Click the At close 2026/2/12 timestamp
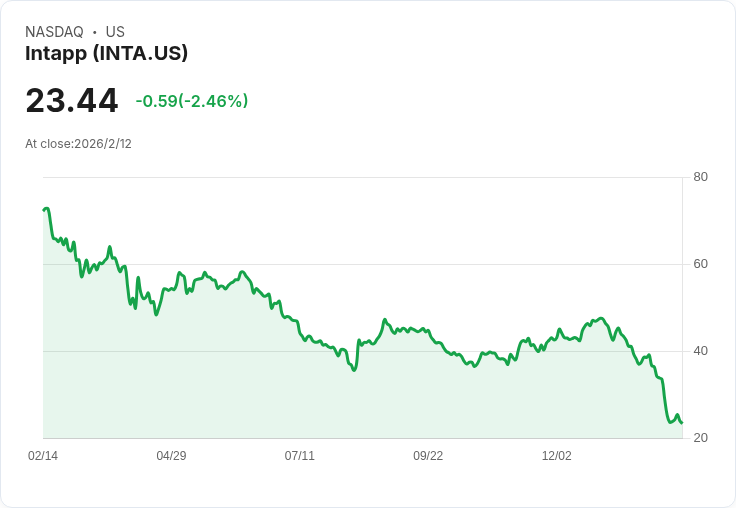 (78, 144)
